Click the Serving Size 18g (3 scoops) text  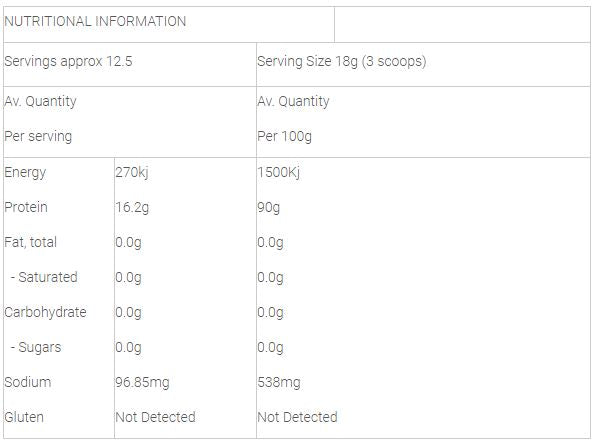pos(342,61)
